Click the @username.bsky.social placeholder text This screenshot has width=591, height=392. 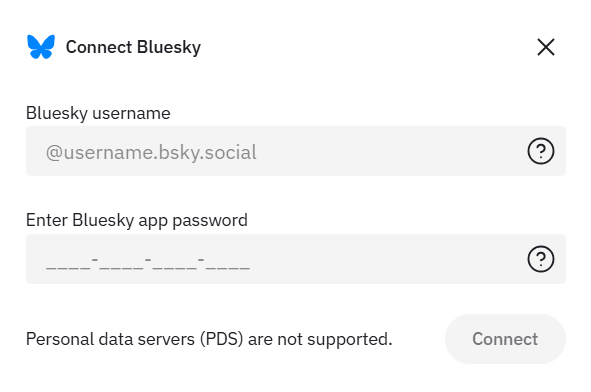click(151, 152)
